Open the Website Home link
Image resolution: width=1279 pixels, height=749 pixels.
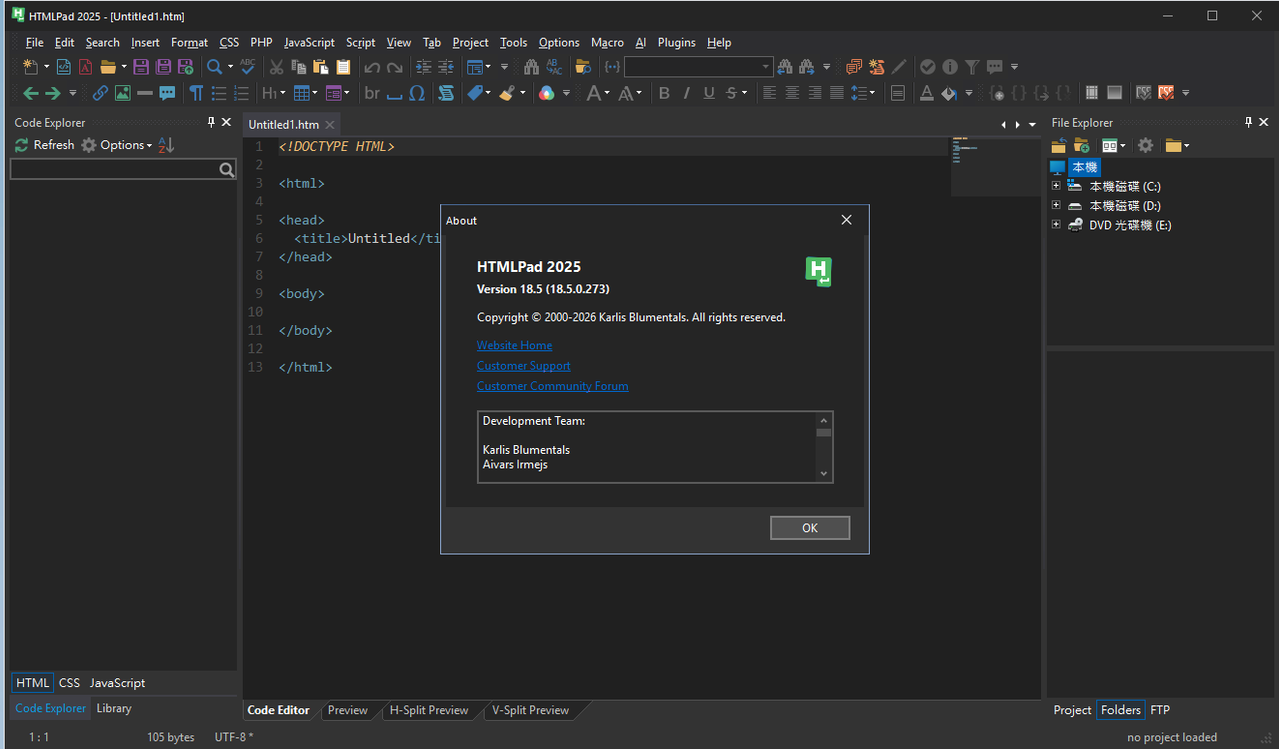(x=514, y=345)
